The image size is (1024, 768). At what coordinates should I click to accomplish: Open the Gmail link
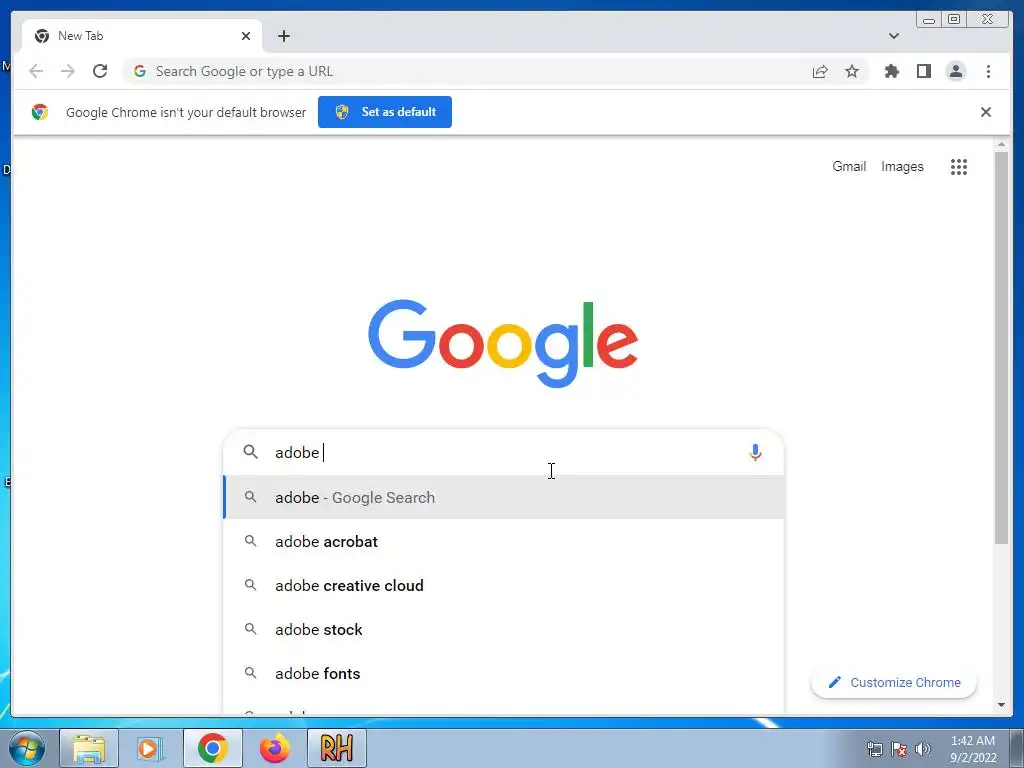849,167
